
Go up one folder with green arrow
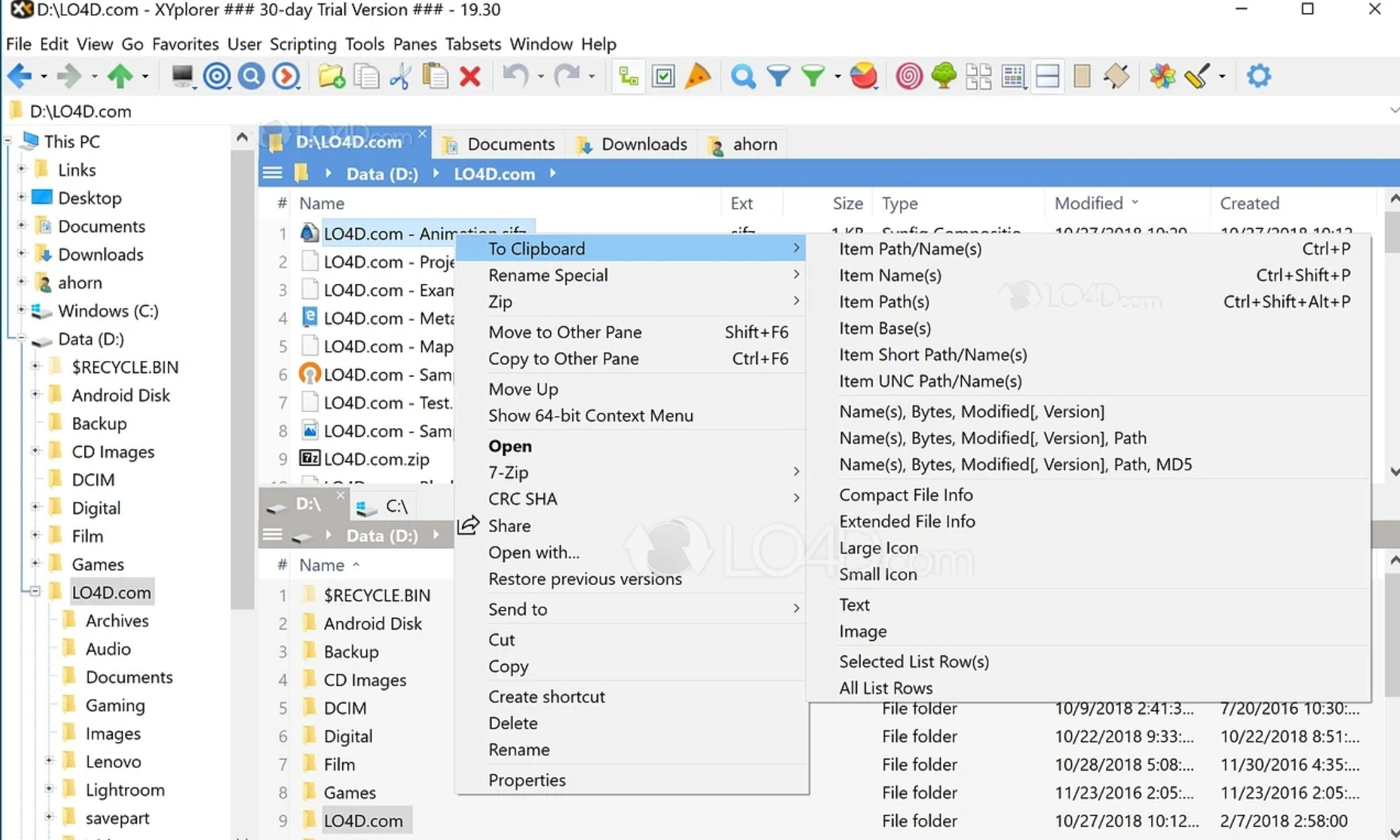pos(120,76)
